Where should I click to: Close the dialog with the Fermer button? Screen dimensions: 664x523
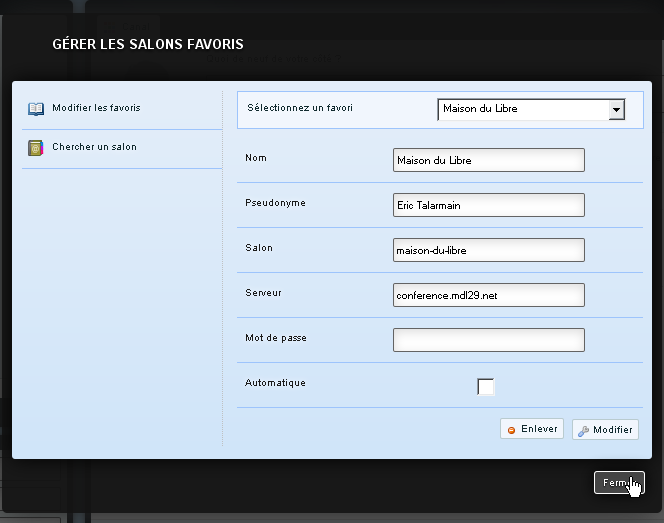click(618, 483)
